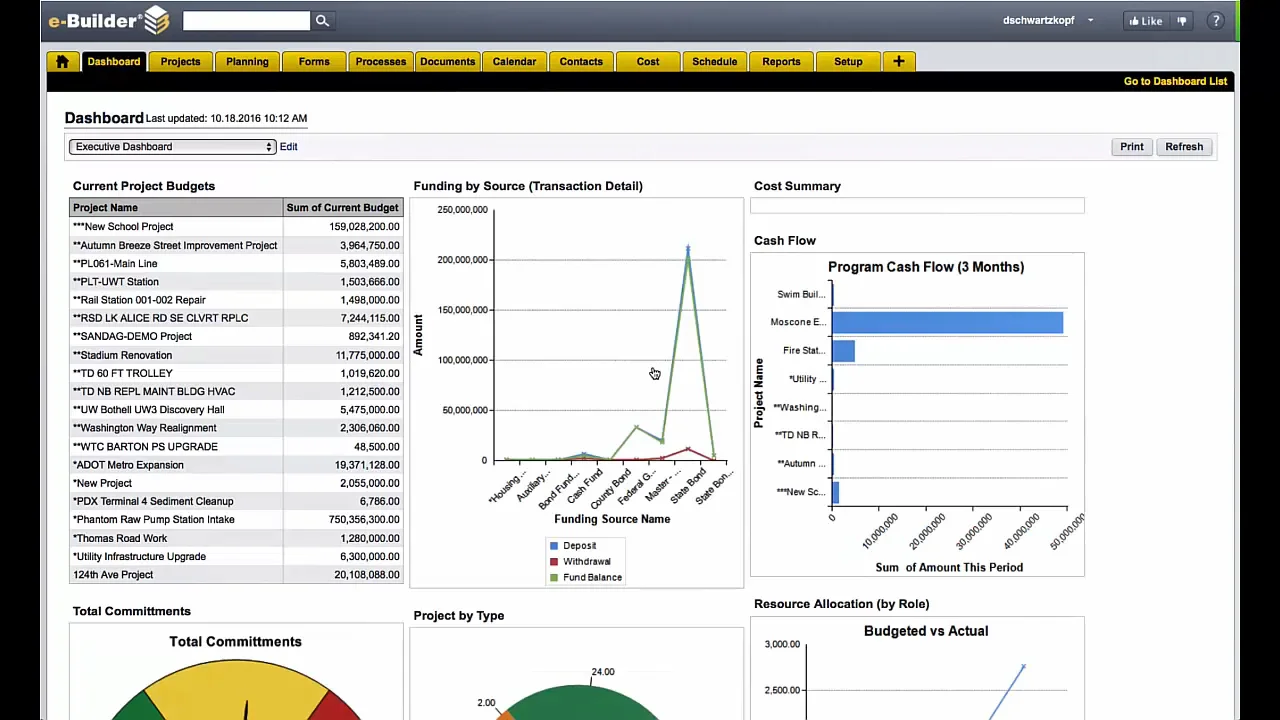Click the blue Deposit legend swatch
Viewport: 1280px width, 720px height.
554,546
